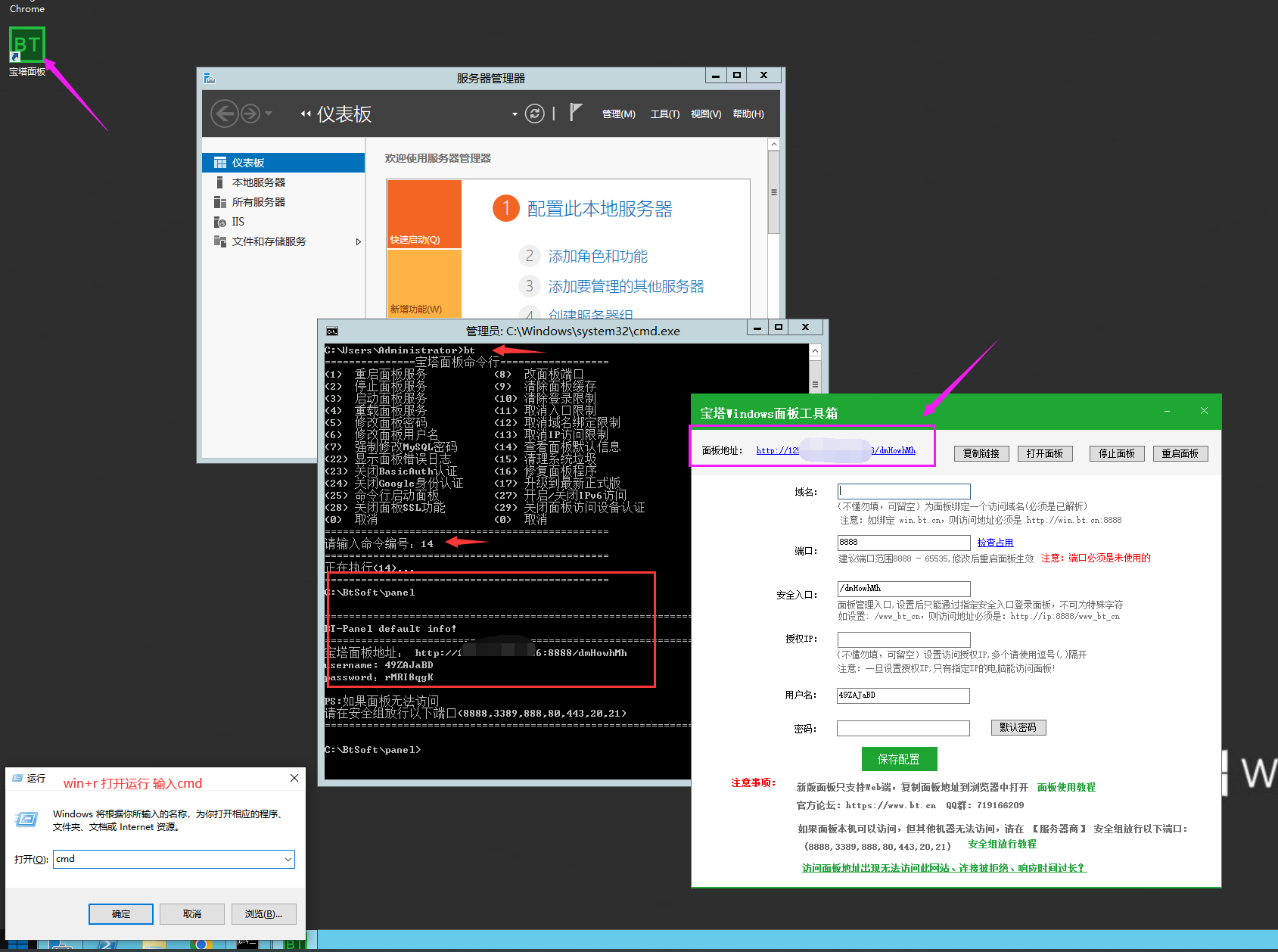
Task: Click 检查占用 link
Action: coord(995,543)
